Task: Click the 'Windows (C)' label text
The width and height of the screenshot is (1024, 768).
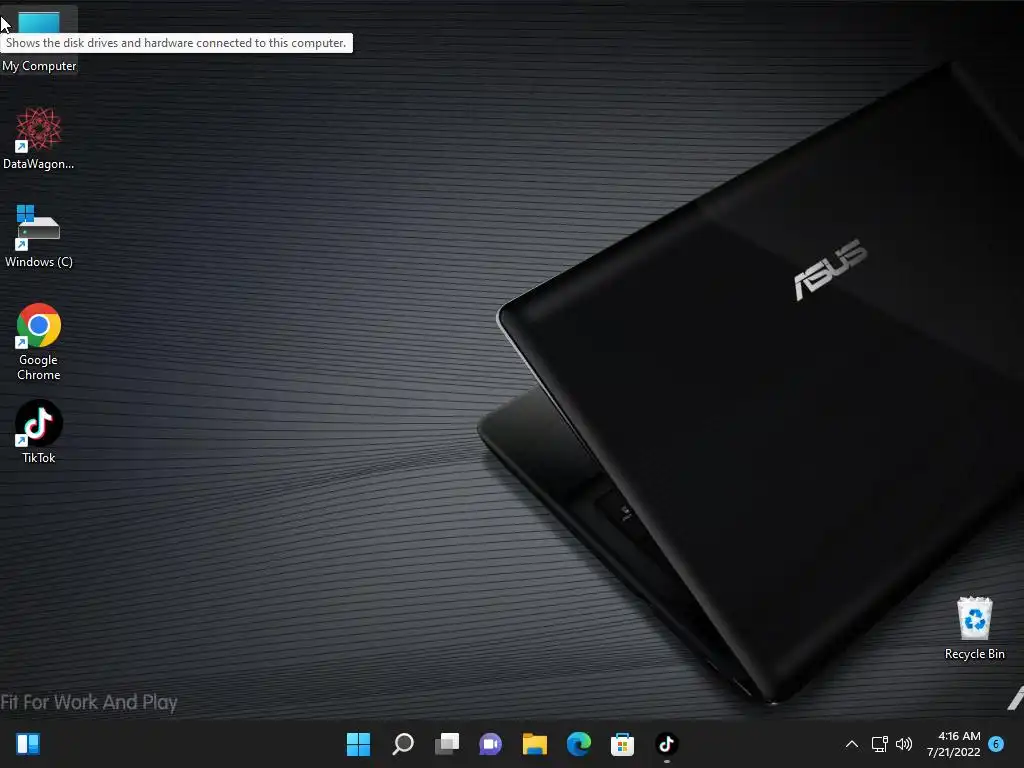Action: click(x=39, y=262)
